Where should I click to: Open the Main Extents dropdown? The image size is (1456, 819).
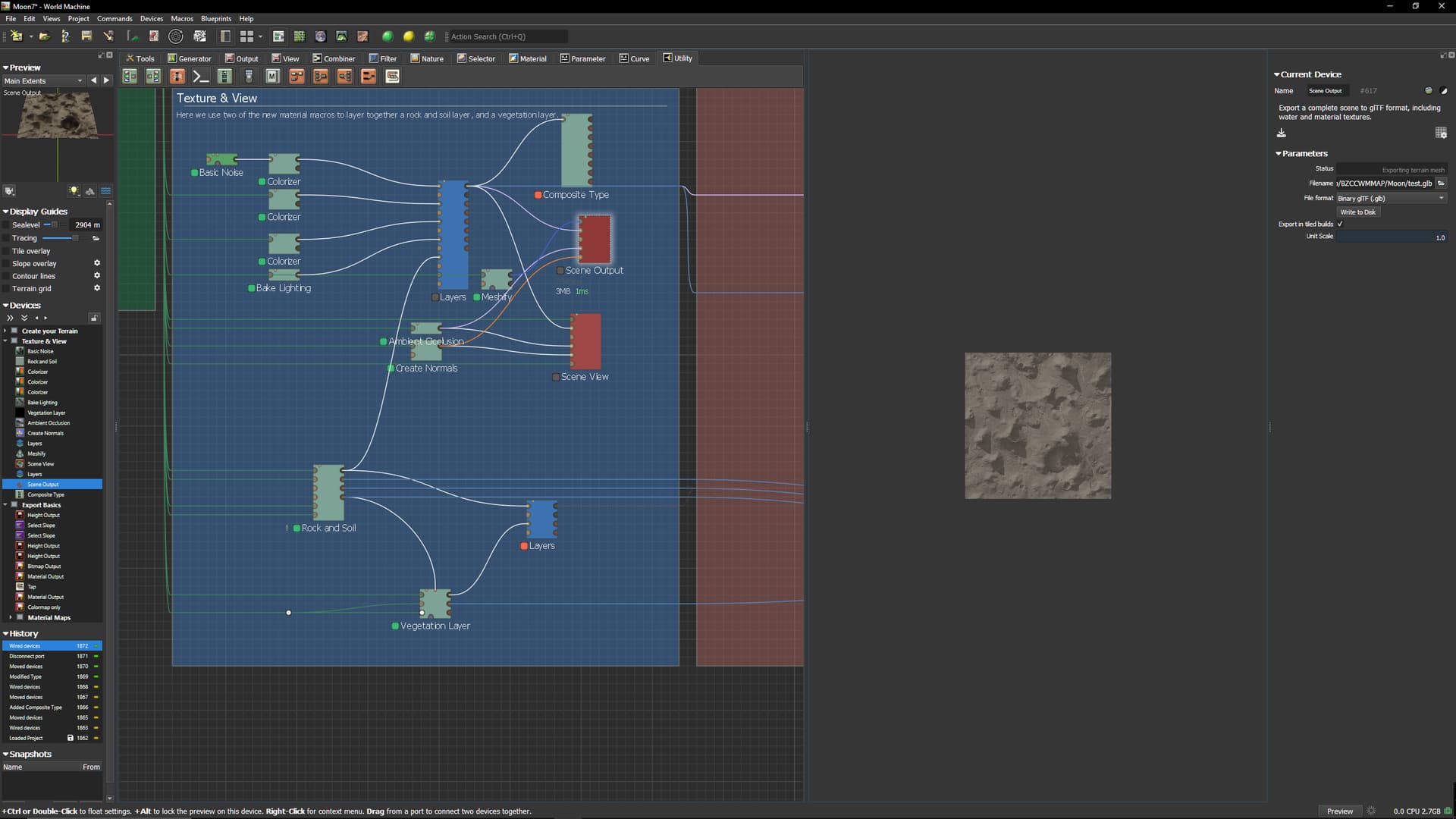[x=43, y=80]
